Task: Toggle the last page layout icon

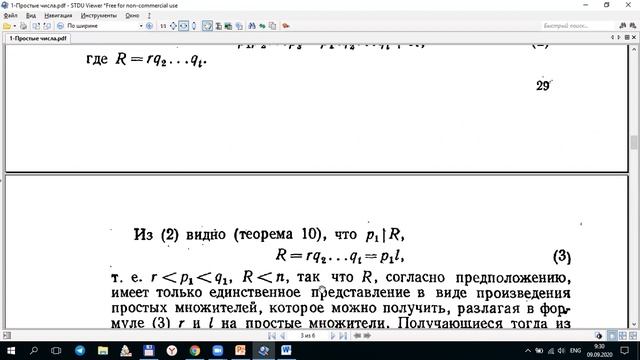Action: tap(633, 336)
